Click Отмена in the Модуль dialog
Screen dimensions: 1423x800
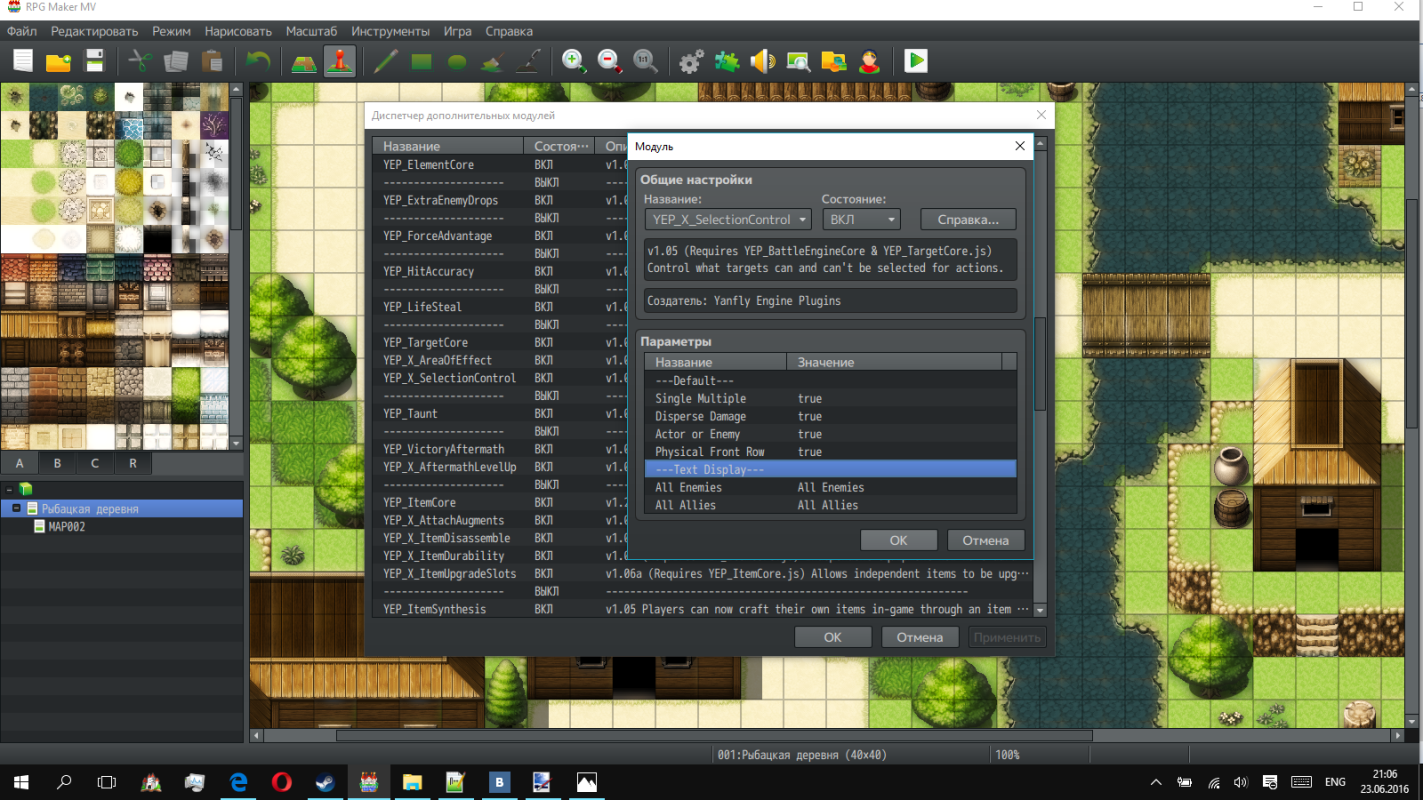point(986,540)
